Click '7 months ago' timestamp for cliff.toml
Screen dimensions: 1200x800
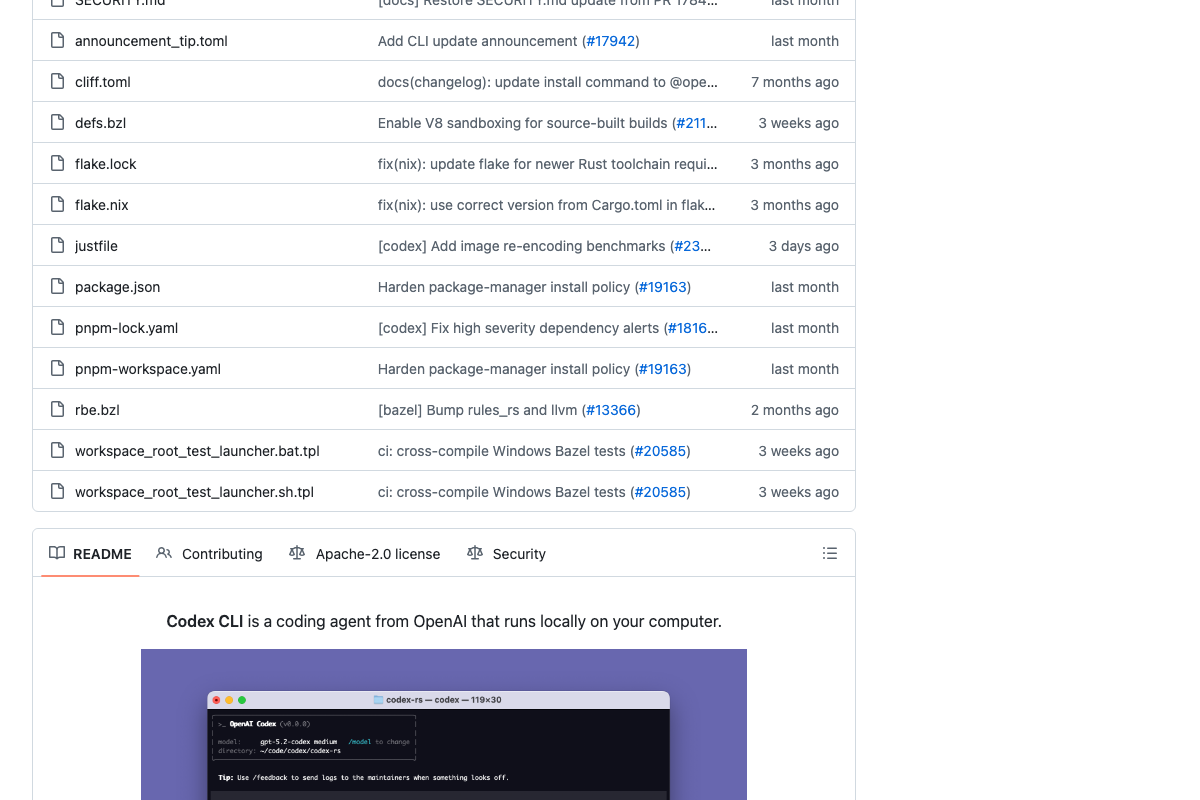[x=795, y=82]
